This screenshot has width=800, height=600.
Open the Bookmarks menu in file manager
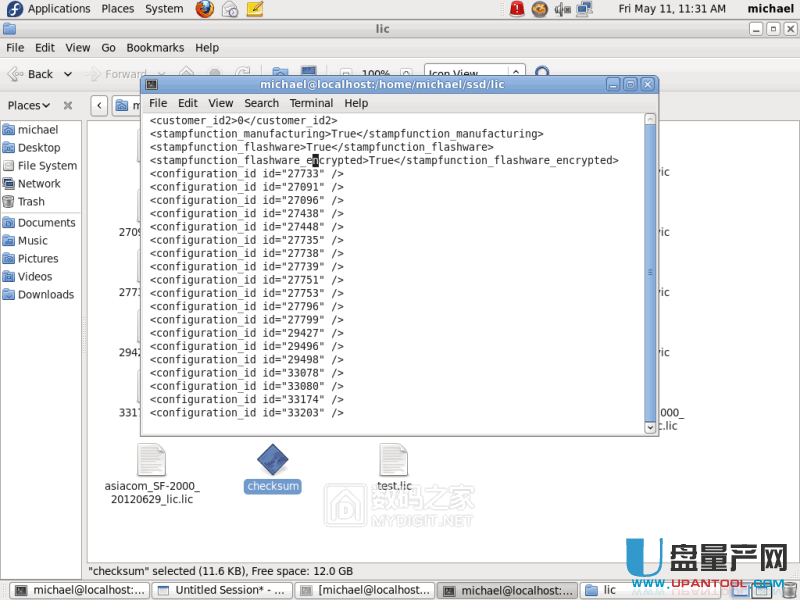(155, 47)
